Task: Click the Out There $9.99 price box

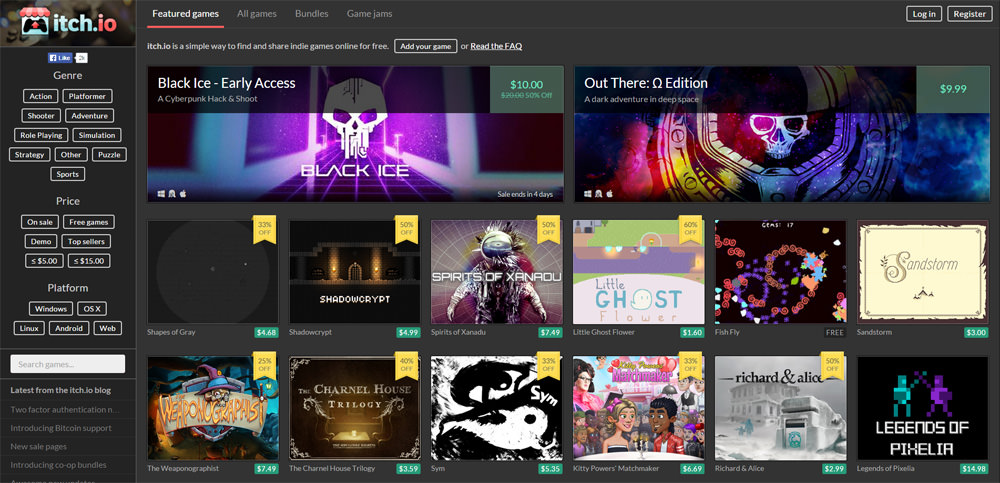Action: tap(953, 89)
